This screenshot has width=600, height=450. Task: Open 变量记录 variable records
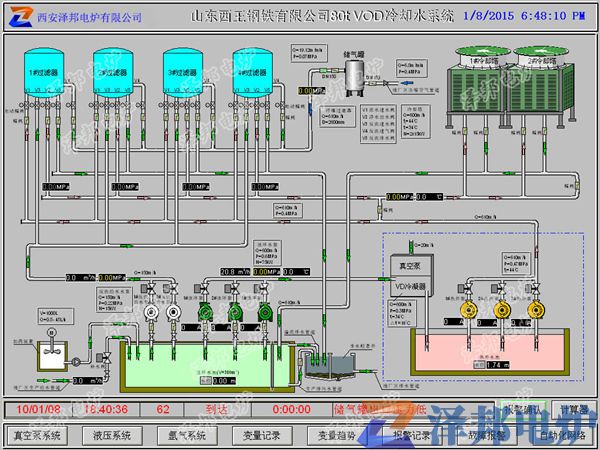(259, 435)
